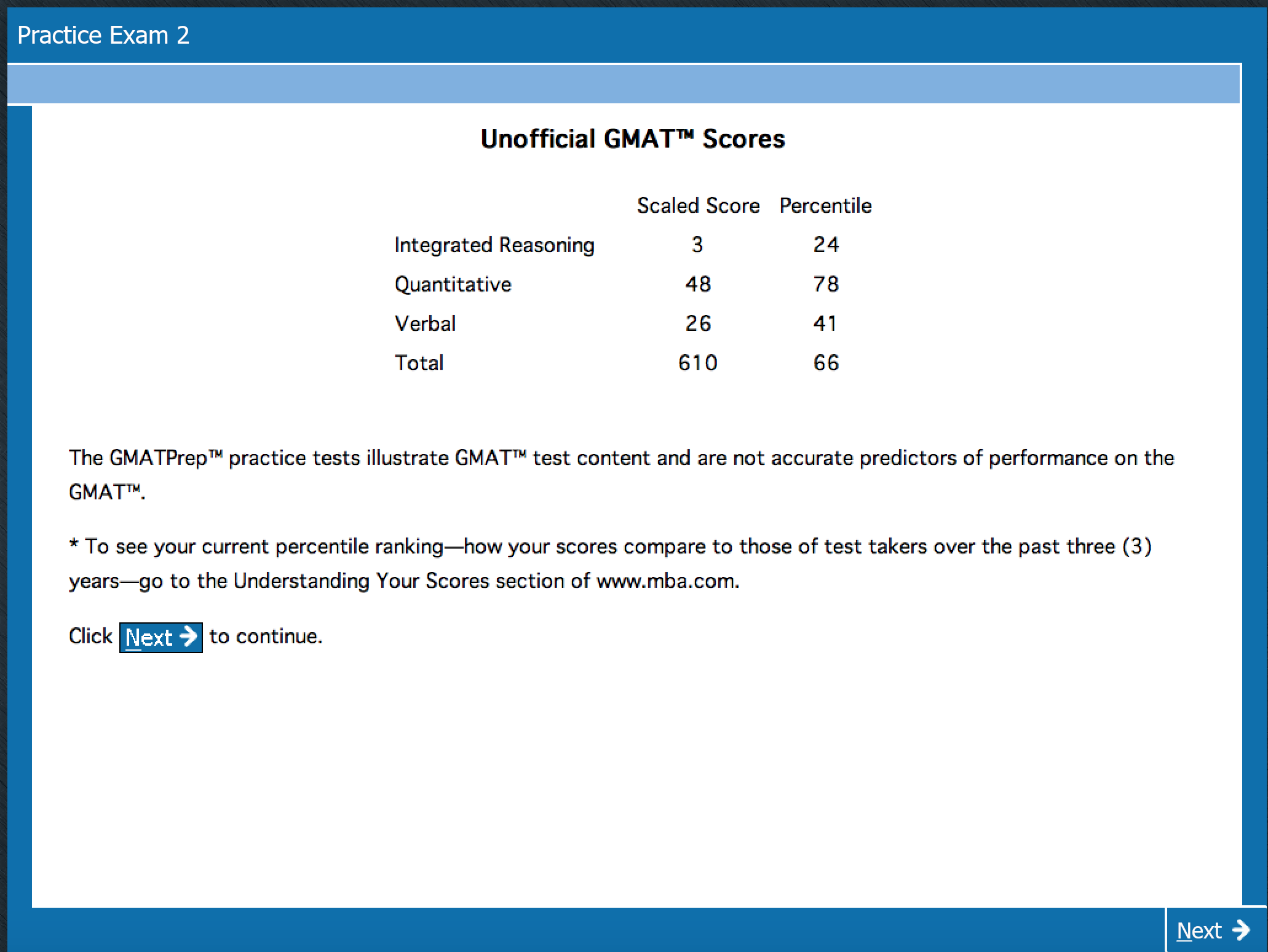Select the Quantitative row label
The width and height of the screenshot is (1268, 952).
453,284
